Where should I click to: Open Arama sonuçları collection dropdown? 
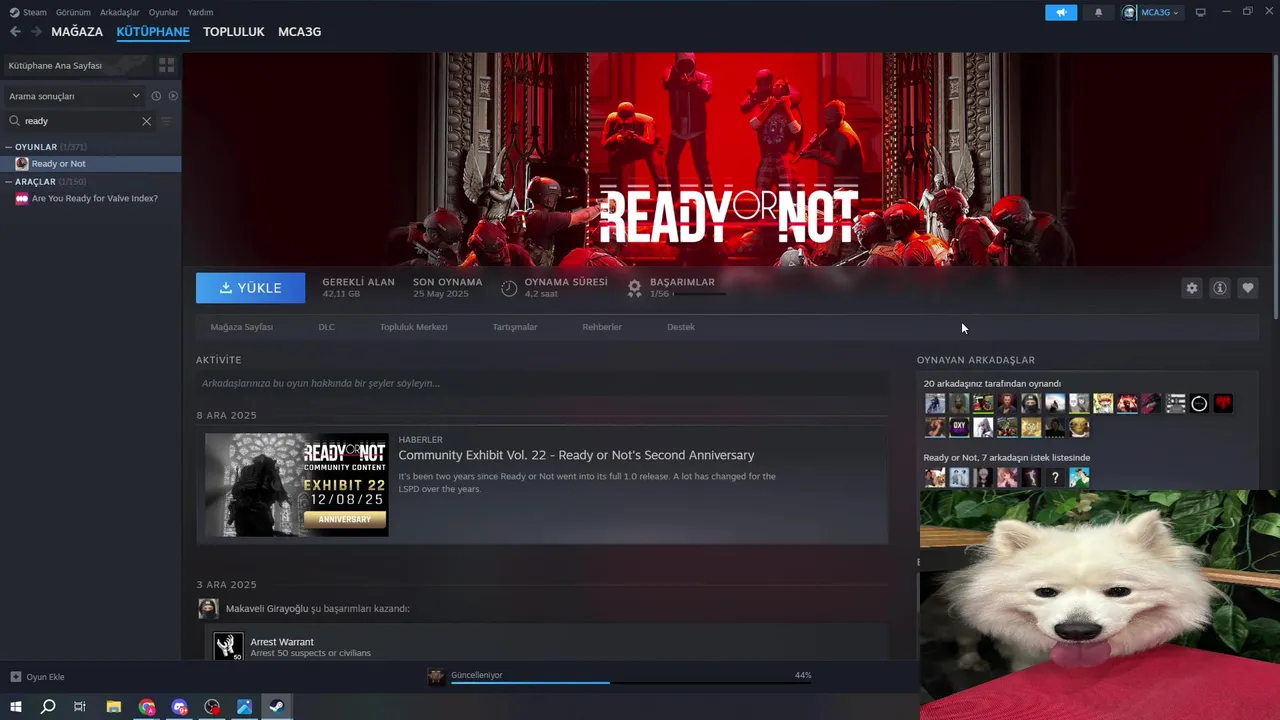point(74,96)
